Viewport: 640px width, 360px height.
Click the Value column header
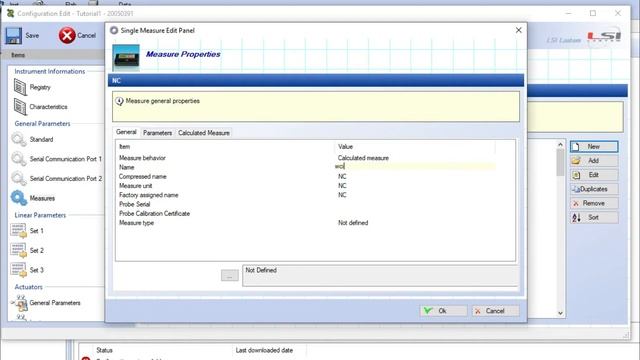415,147
